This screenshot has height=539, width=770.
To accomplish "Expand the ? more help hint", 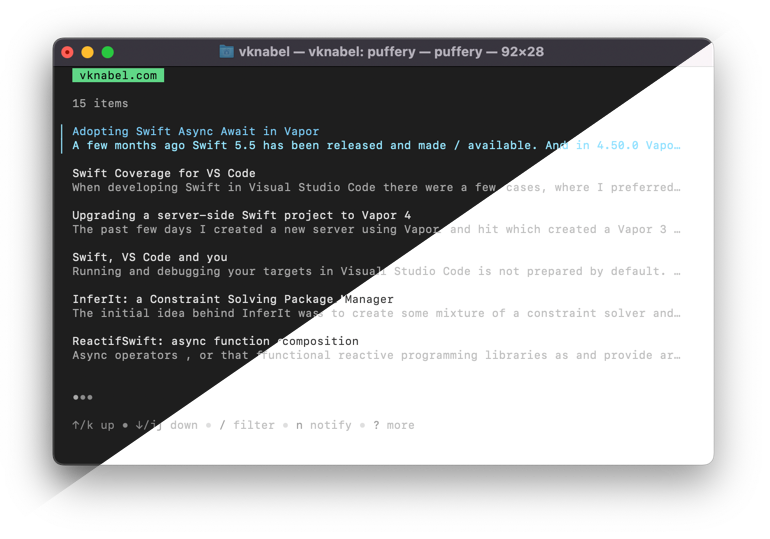I will [393, 425].
